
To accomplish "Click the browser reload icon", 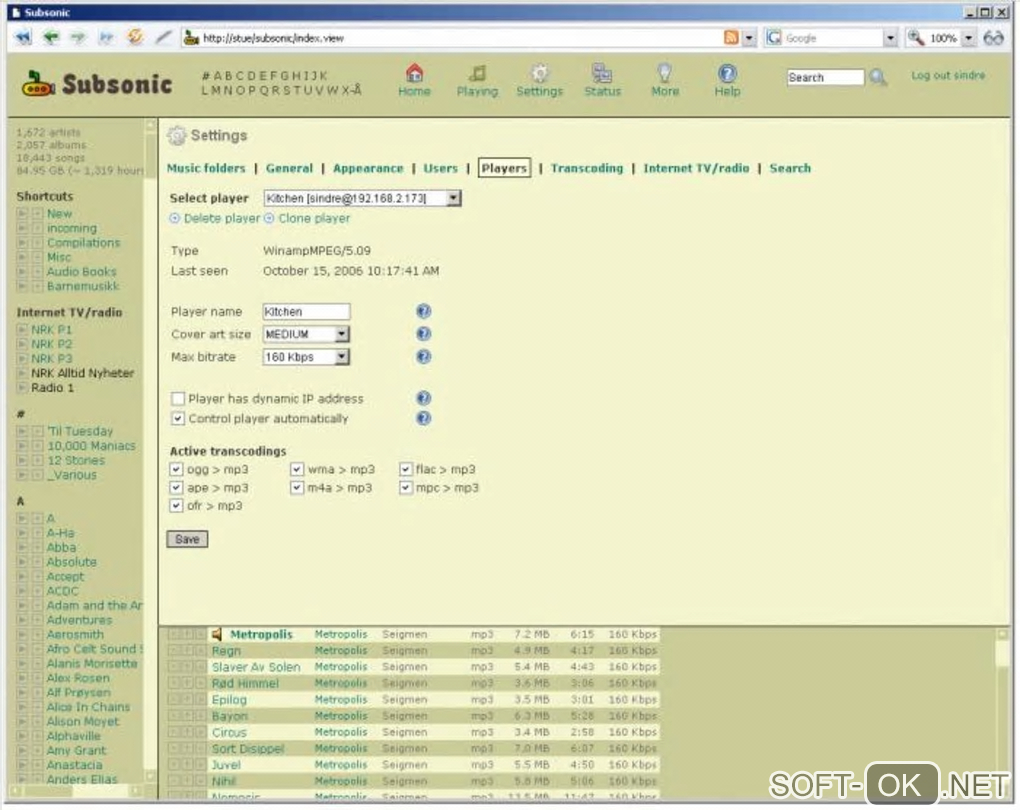I will 135,37.
